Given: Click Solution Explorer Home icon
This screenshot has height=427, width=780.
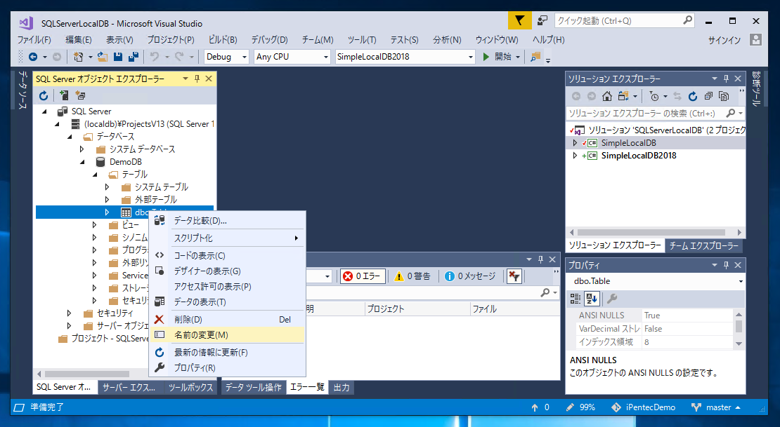Looking at the screenshot, I should pos(607,96).
